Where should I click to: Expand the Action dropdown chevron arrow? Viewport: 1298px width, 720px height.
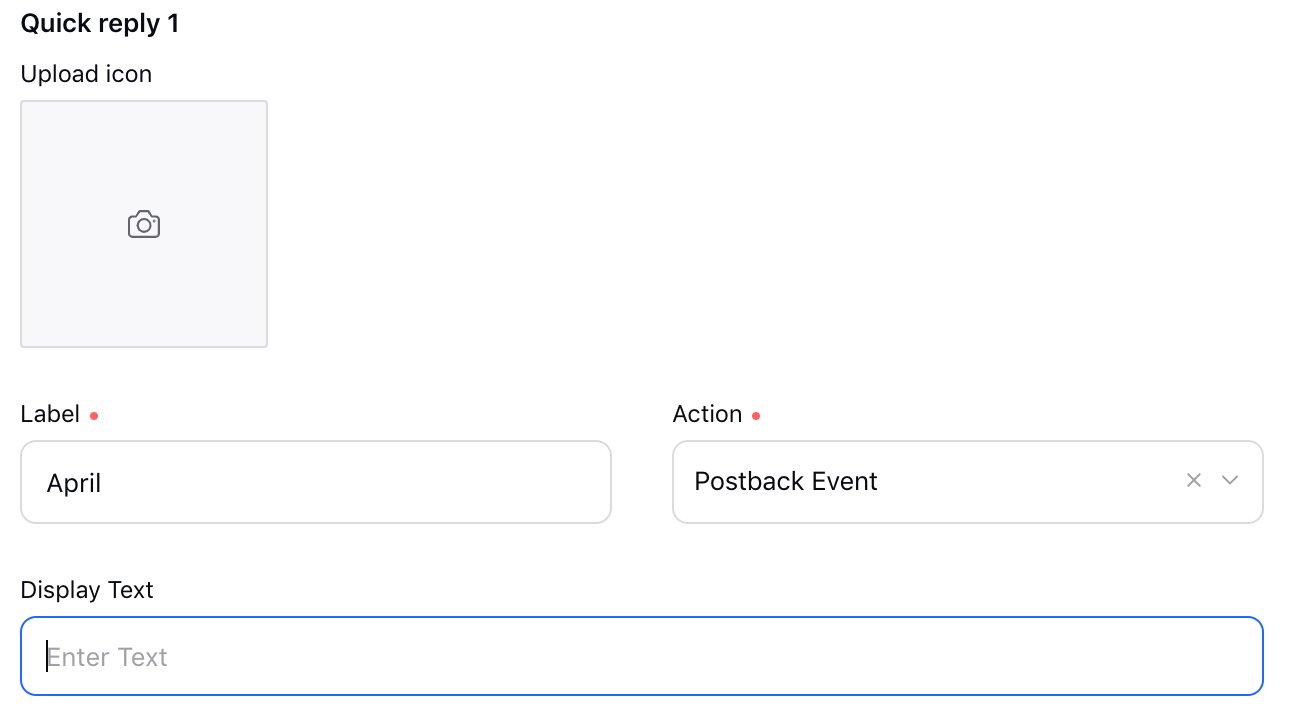click(x=1230, y=481)
